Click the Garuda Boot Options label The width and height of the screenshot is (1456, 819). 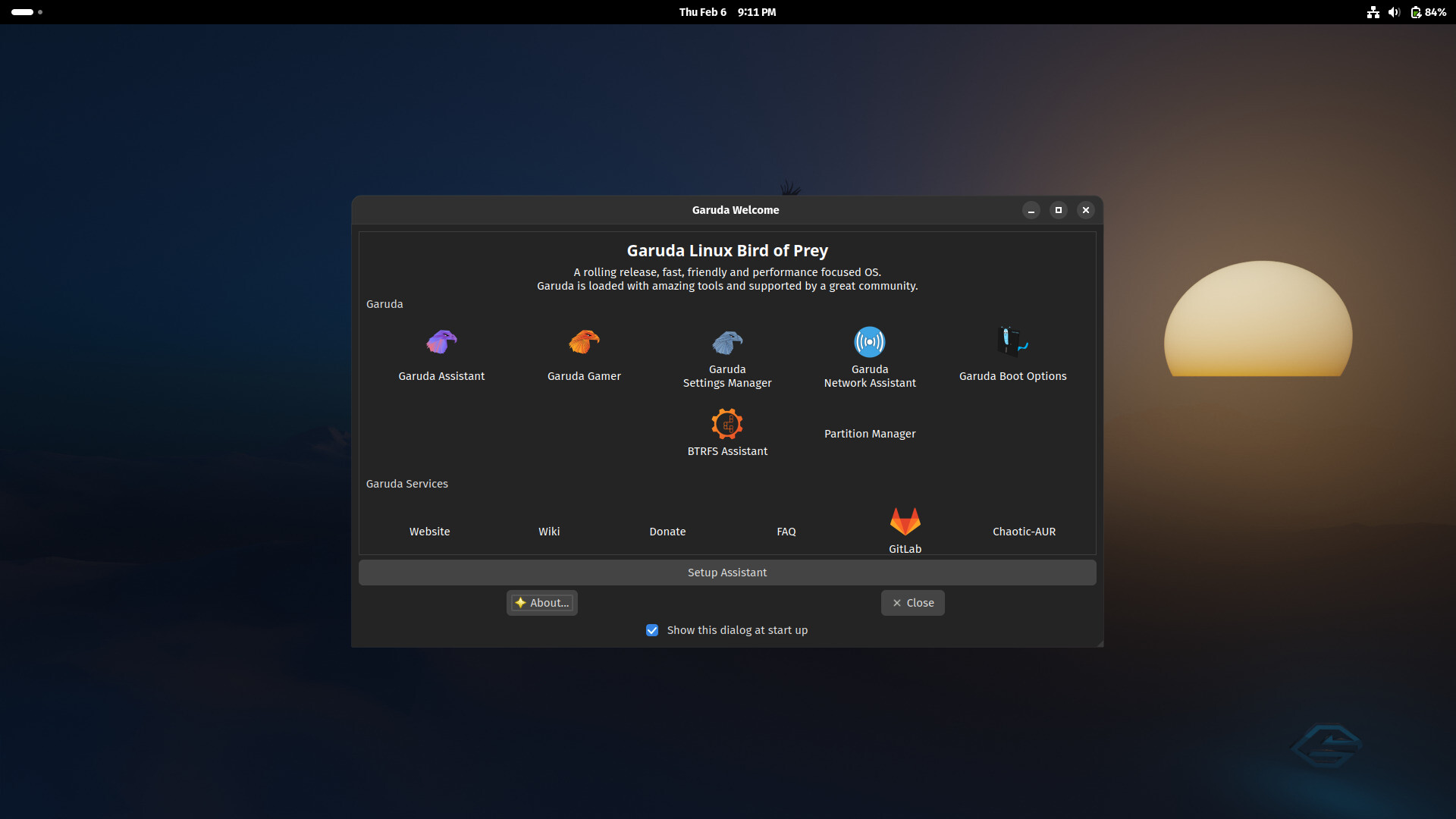click(1012, 376)
